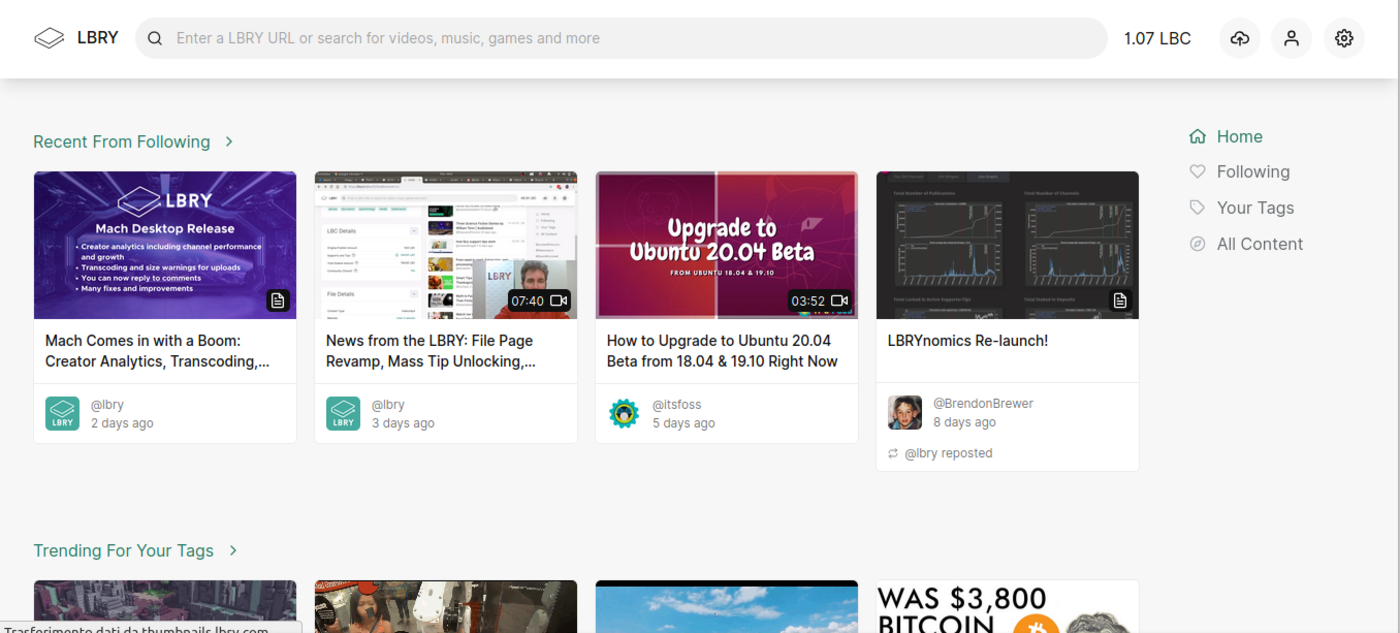Click the Following heart icon

pos(1197,171)
